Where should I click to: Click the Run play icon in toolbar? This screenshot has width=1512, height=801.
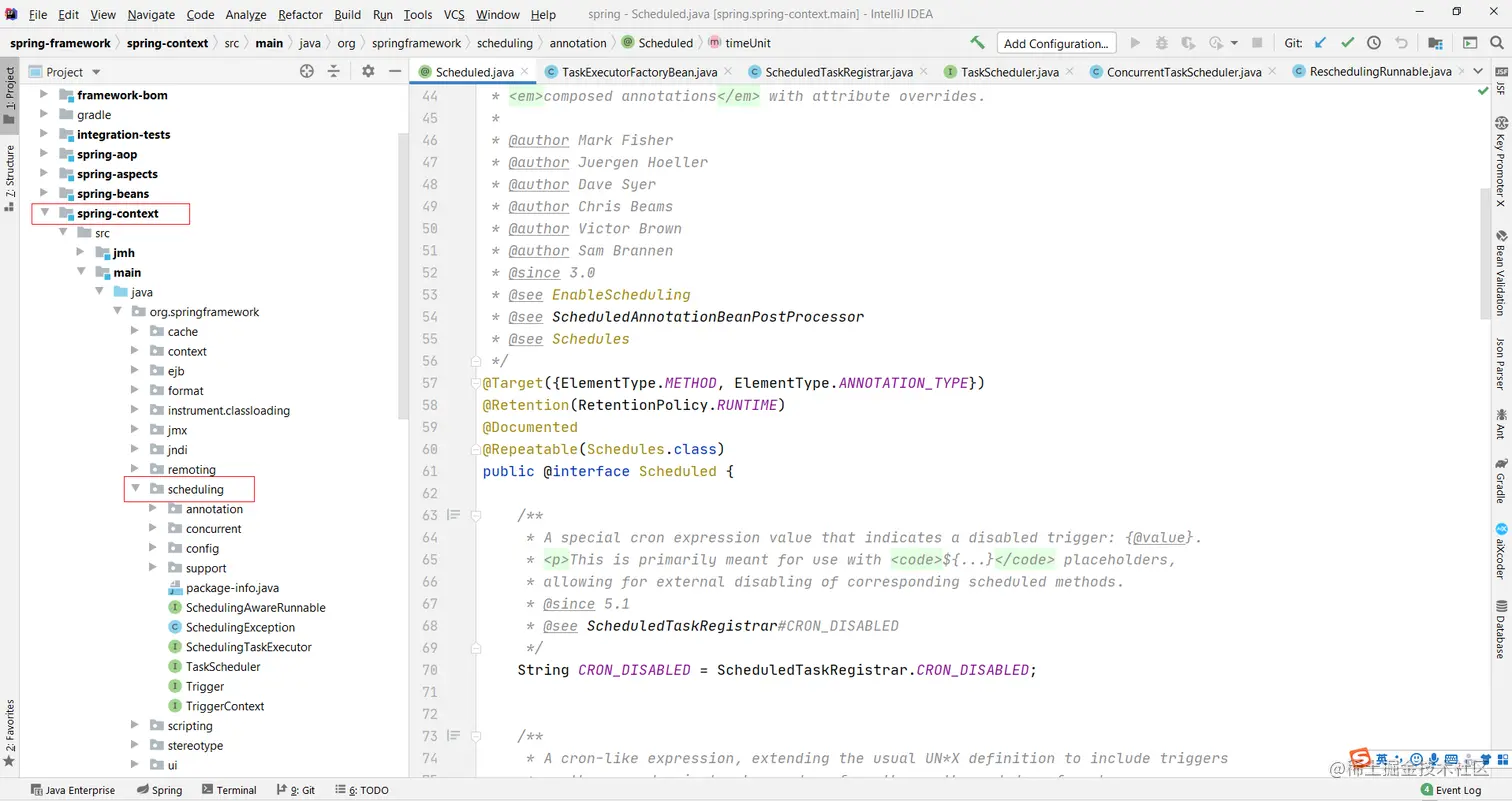[x=1135, y=43]
